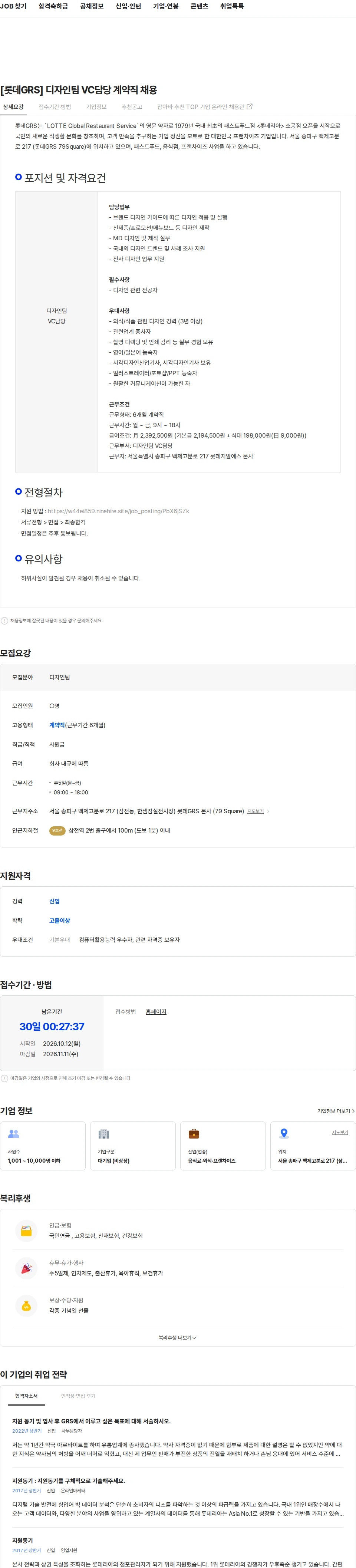Click chevron after 지도보기 in 근무지주소 row
The width and height of the screenshot is (356, 1568).
pos(268,811)
